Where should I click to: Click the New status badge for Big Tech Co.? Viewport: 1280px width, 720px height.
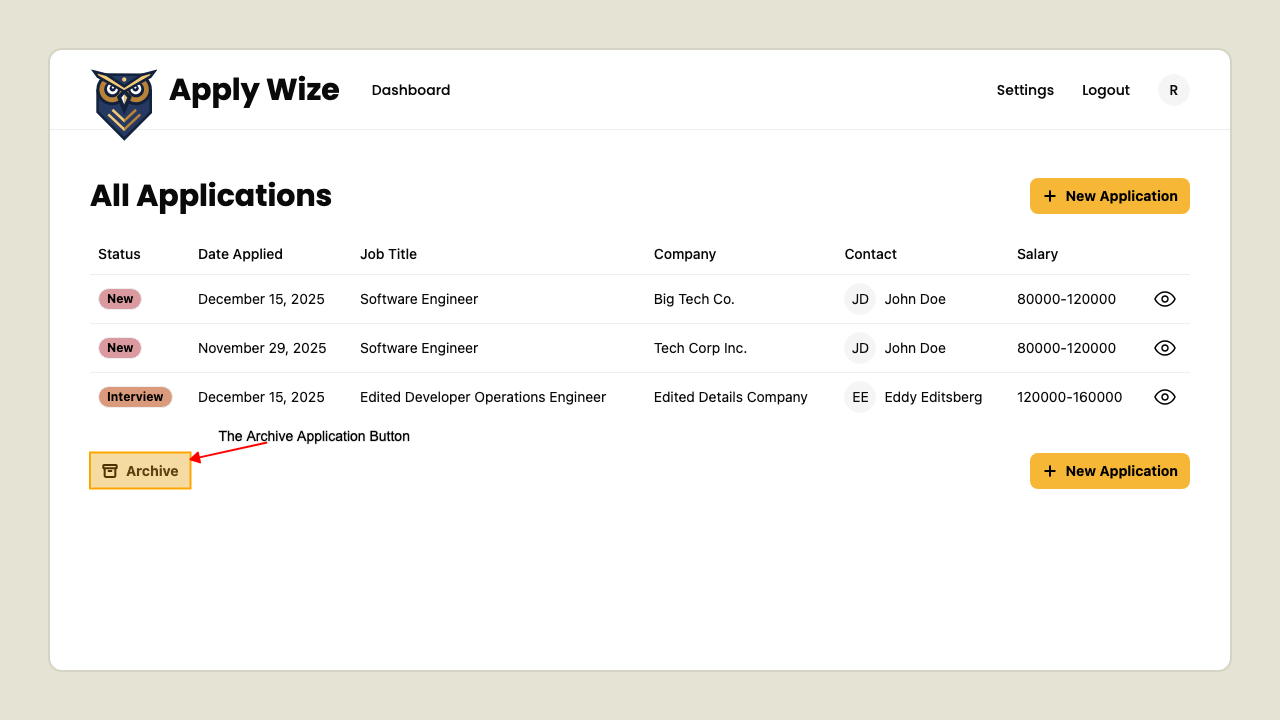coord(120,299)
